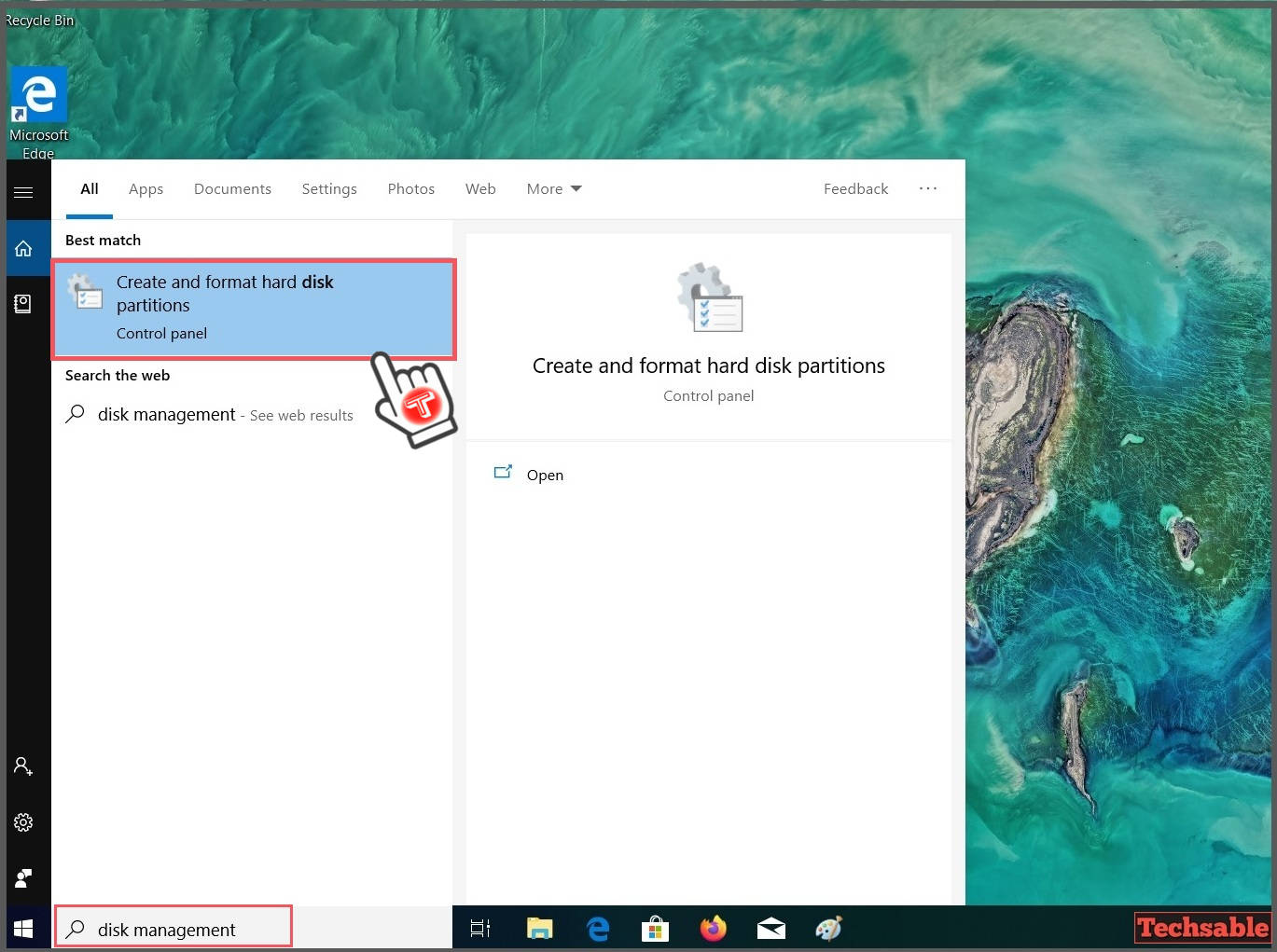Open the ellipsis options menu near Feedback
Screen dimensions: 1277x952
click(928, 188)
